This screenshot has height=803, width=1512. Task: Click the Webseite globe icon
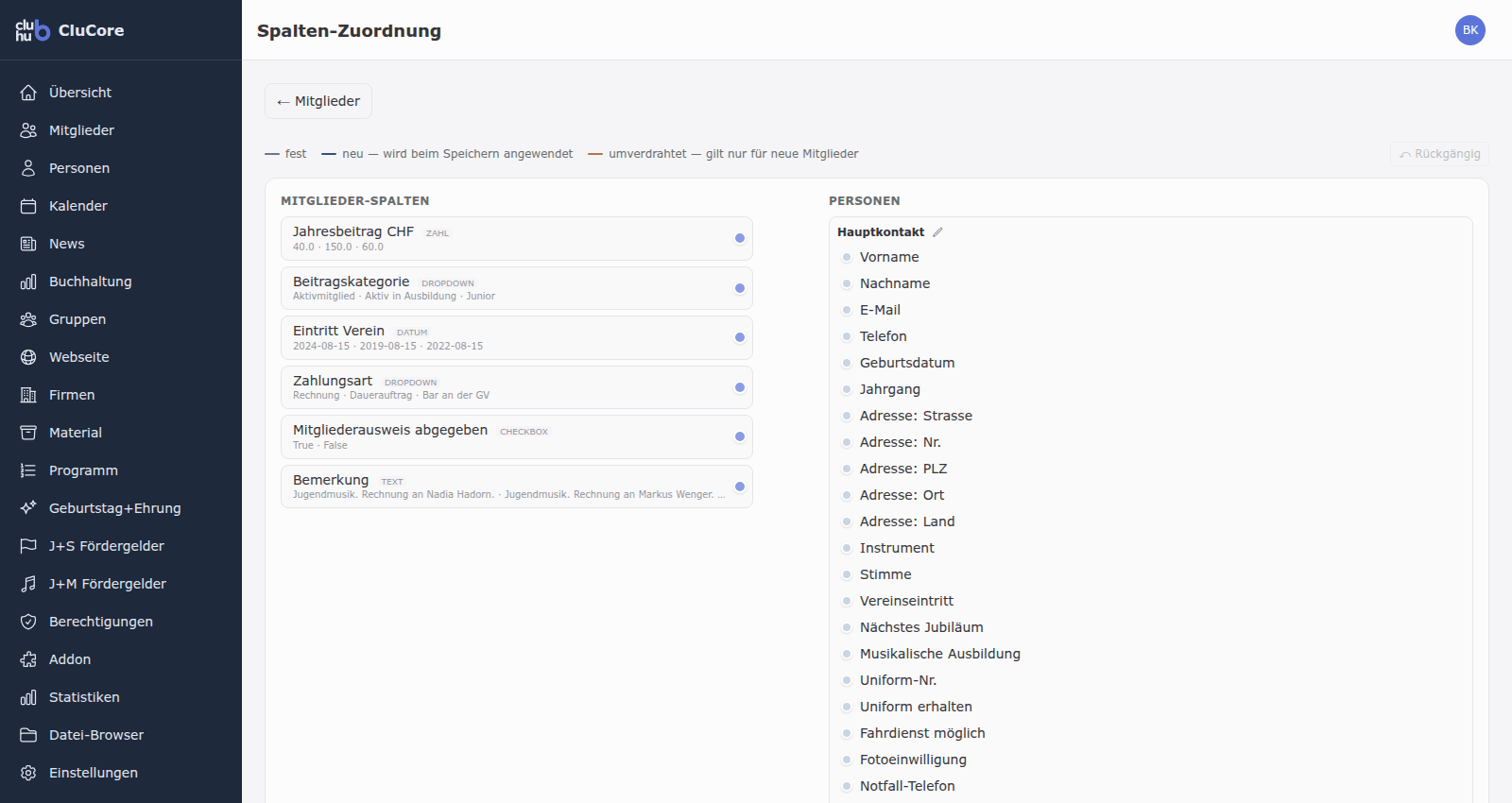pyautogui.click(x=28, y=357)
